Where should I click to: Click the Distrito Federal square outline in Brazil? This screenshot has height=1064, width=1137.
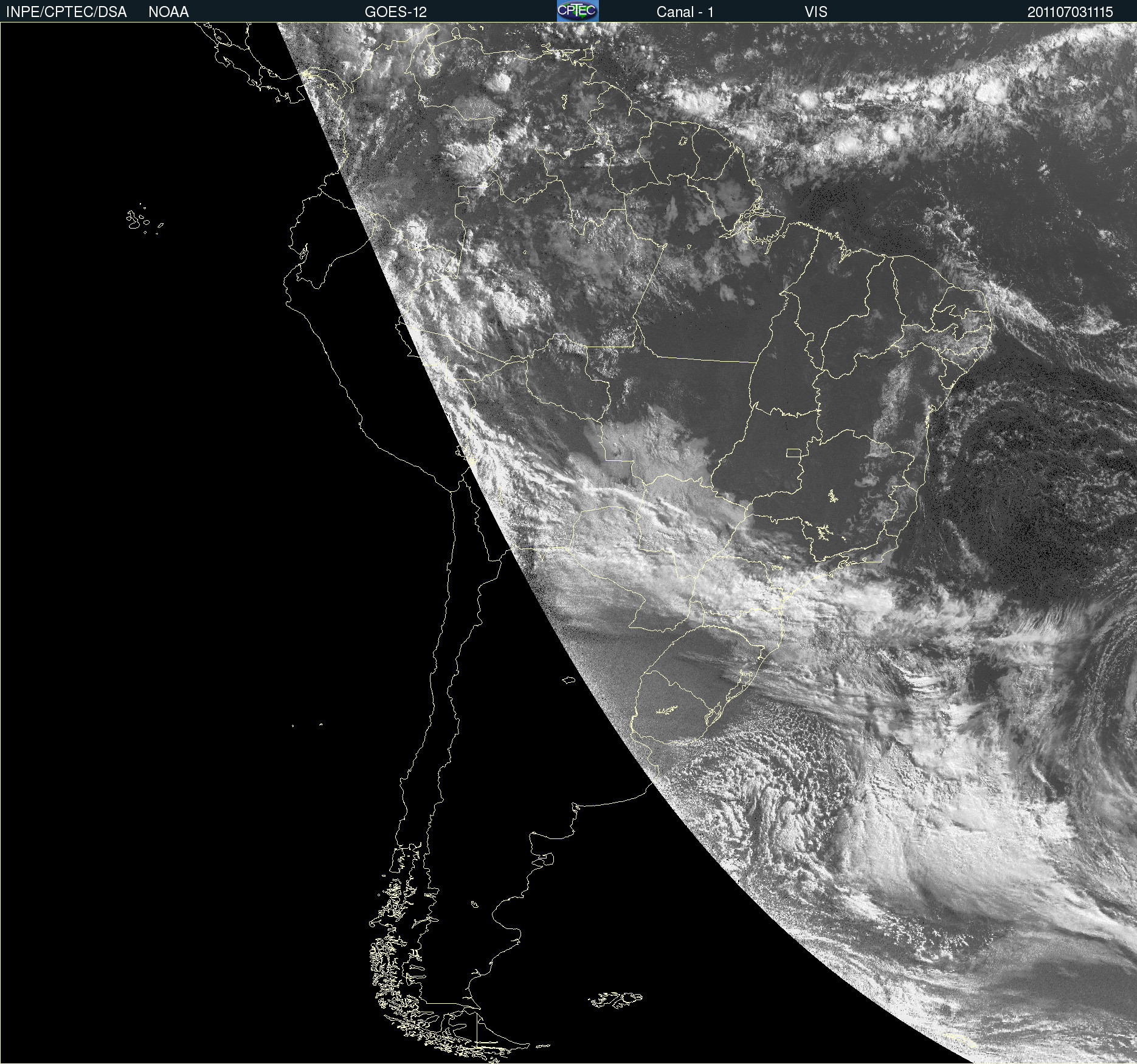point(793,453)
